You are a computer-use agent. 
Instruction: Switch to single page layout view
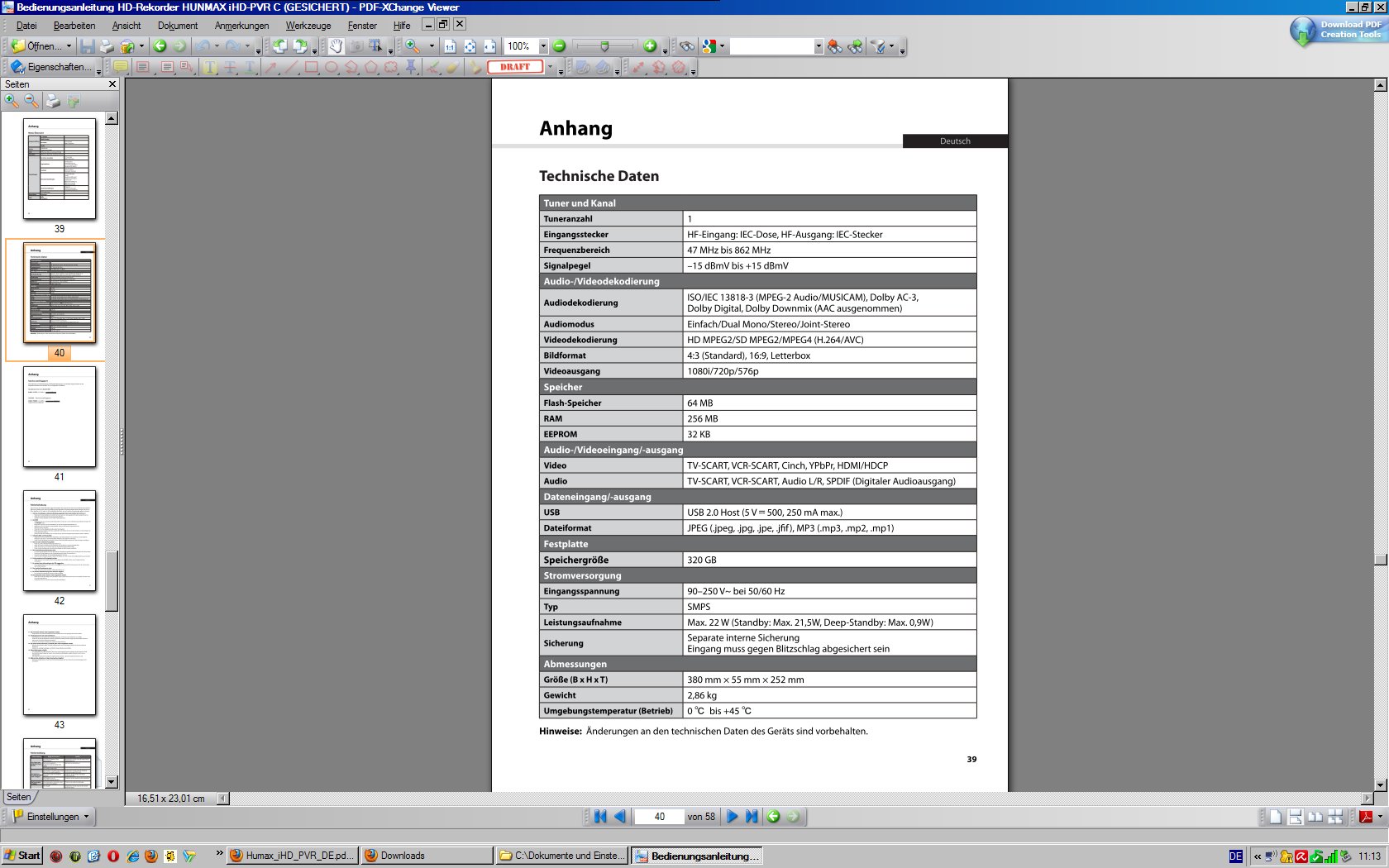1276,817
